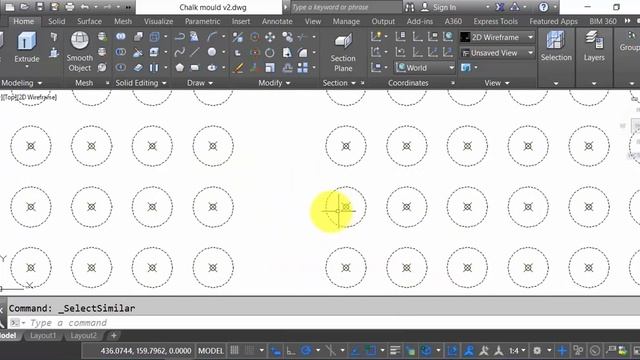Toggle MODEL space button in status bar
640x360 pixels.
pos(211,351)
